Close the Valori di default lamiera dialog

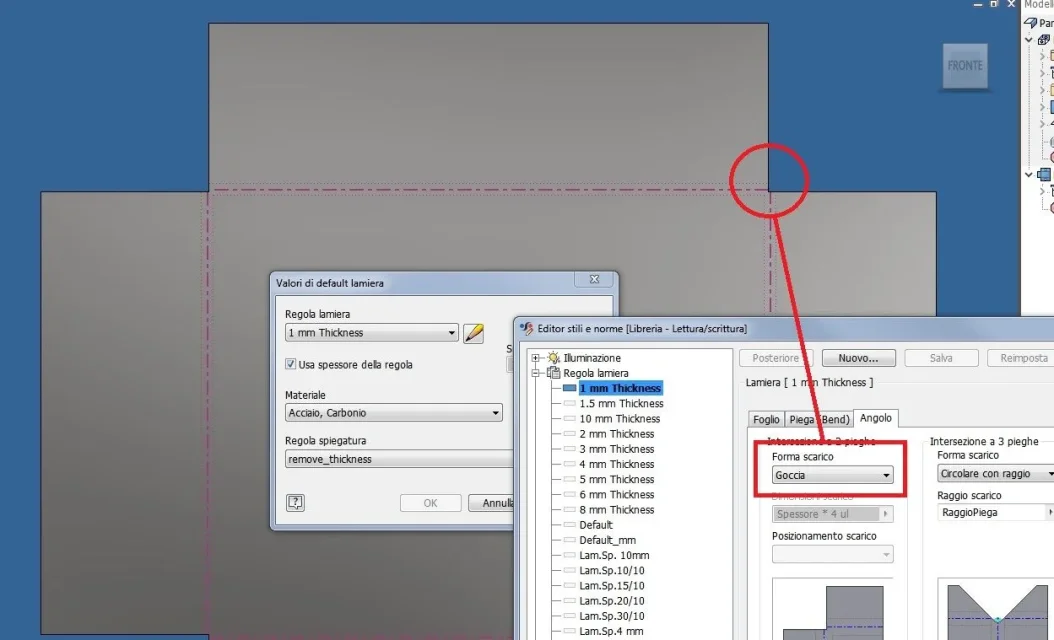pos(594,279)
